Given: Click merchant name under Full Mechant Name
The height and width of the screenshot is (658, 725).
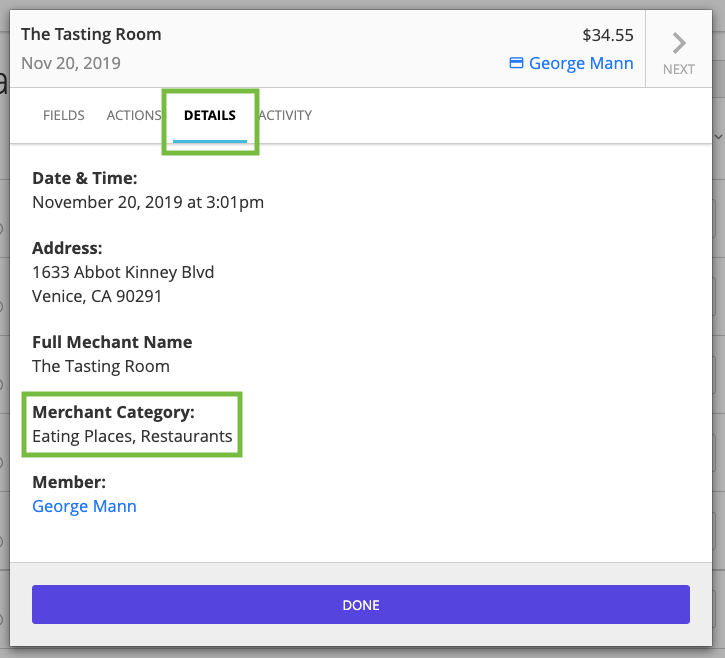Looking at the screenshot, I should [x=101, y=366].
